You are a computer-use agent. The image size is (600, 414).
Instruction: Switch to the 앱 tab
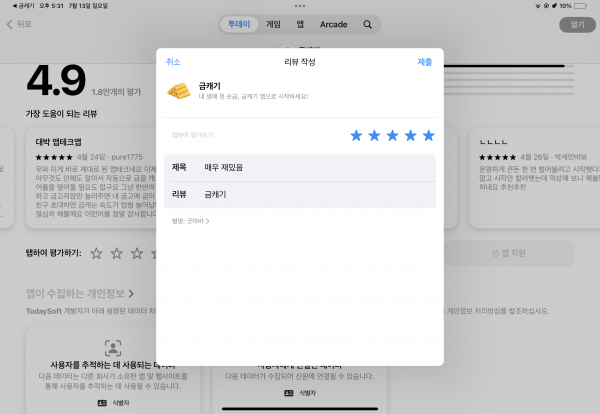300,24
